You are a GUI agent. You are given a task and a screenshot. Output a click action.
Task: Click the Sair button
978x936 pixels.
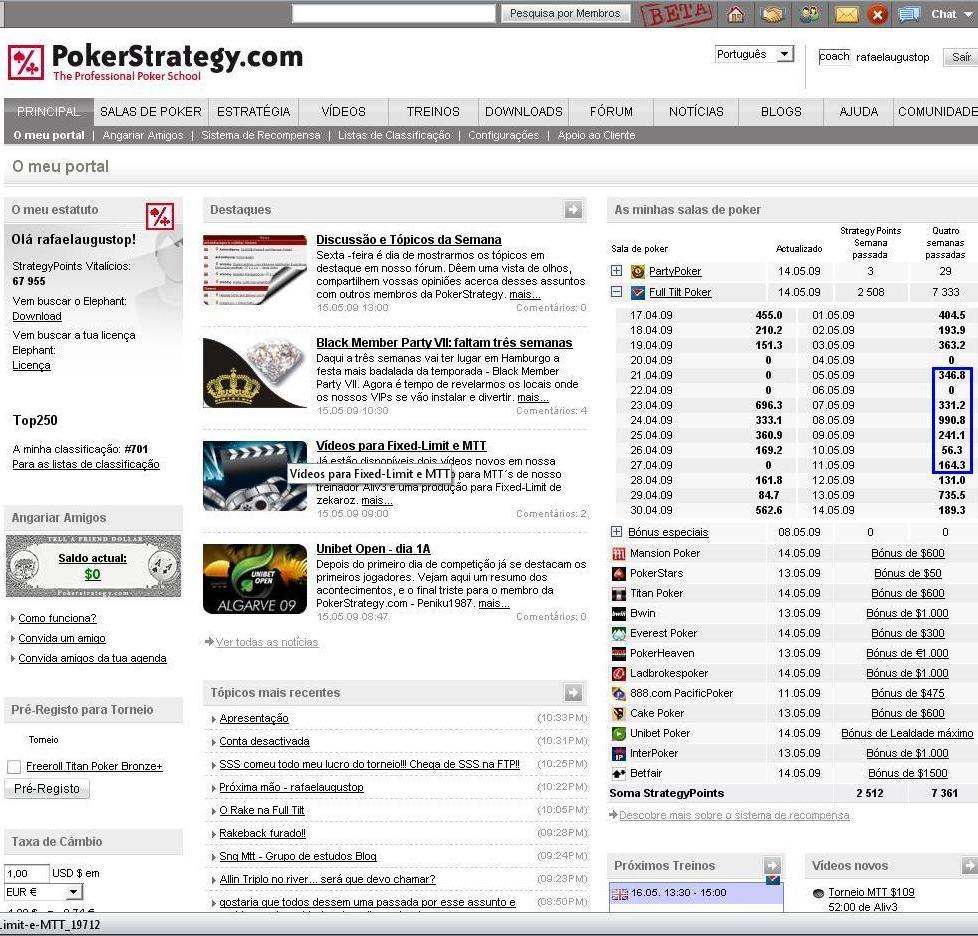[961, 57]
